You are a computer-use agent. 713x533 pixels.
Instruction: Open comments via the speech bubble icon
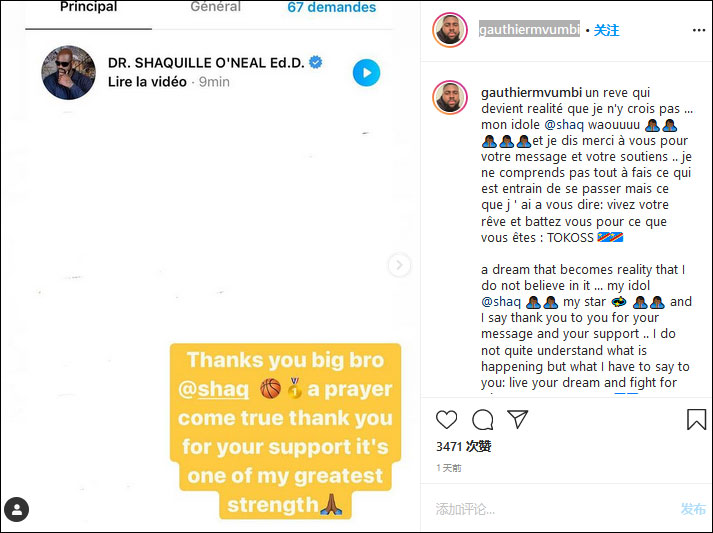(482, 419)
